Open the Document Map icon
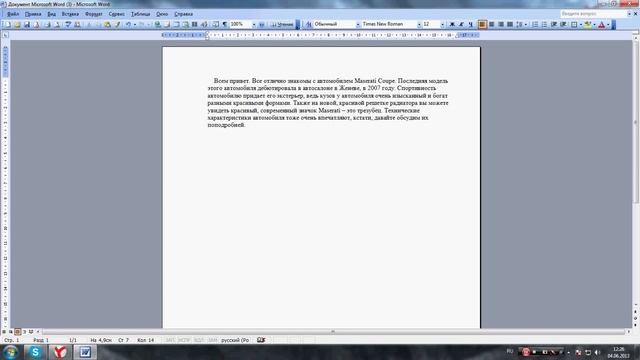 pos(215,24)
